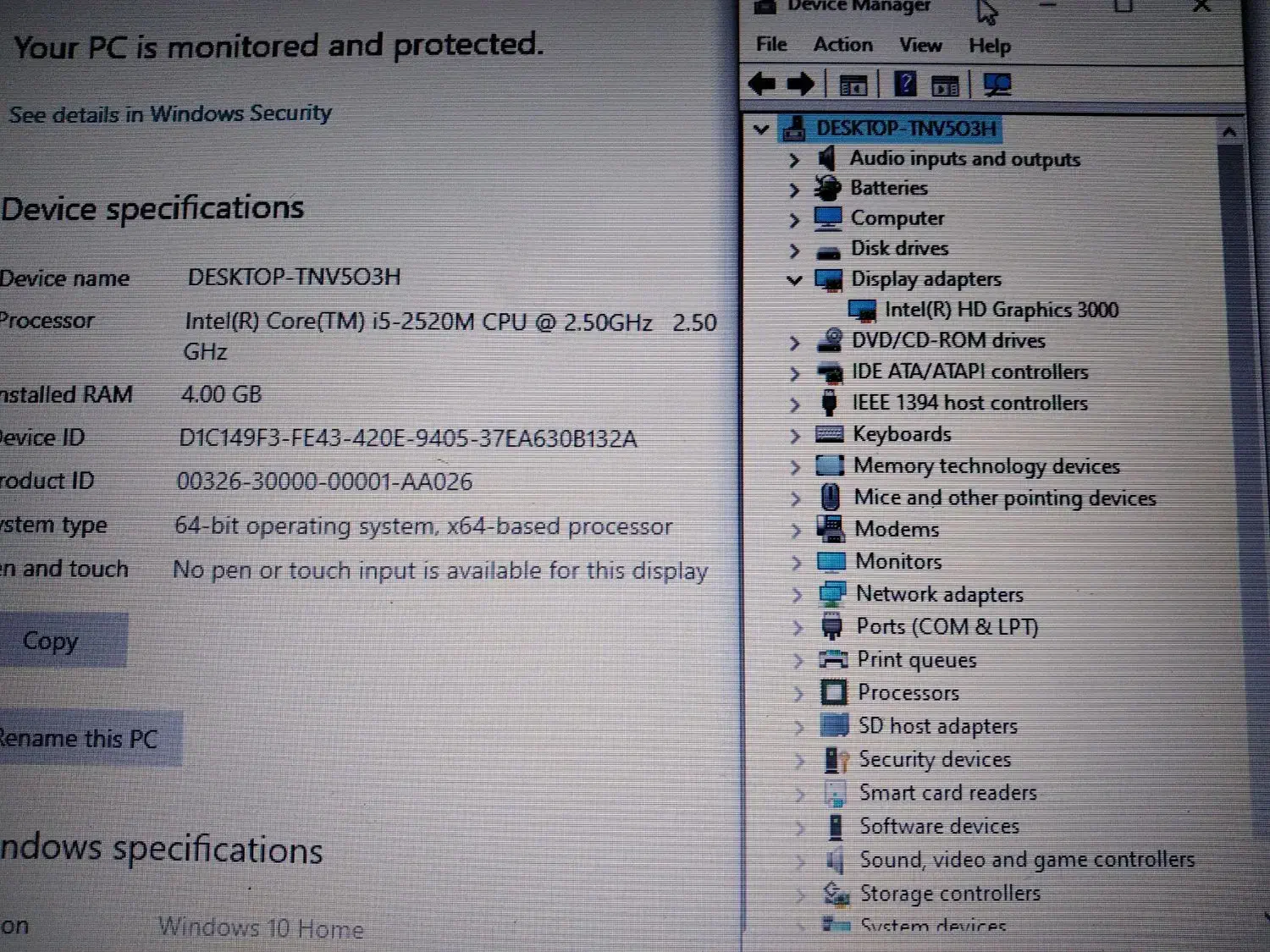Click the back navigation arrow in Device Manager
This screenshot has height=952, width=1270.
point(762,83)
